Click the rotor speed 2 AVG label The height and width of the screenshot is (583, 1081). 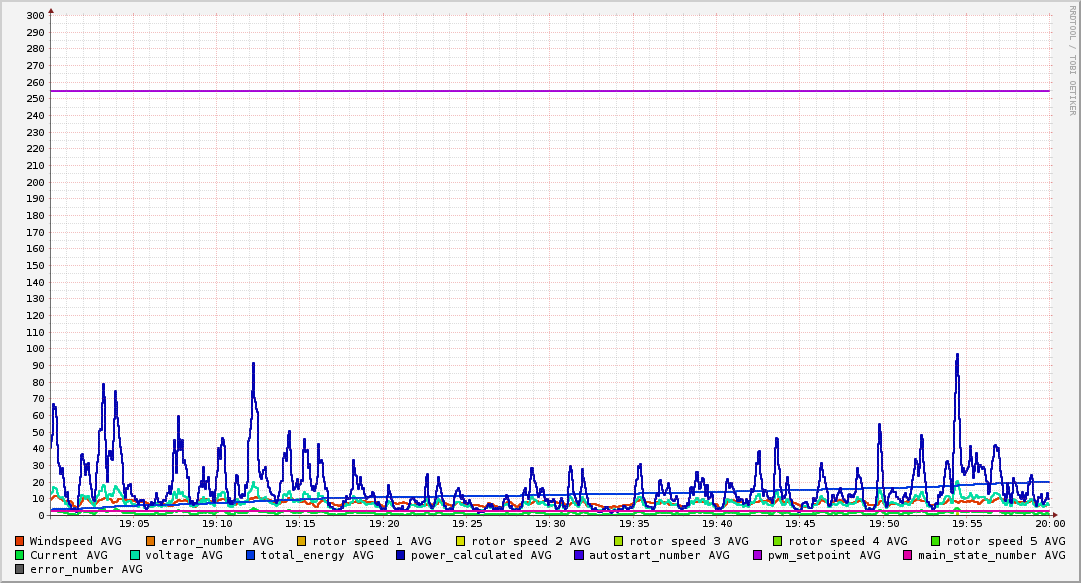pyautogui.click(x=530, y=541)
